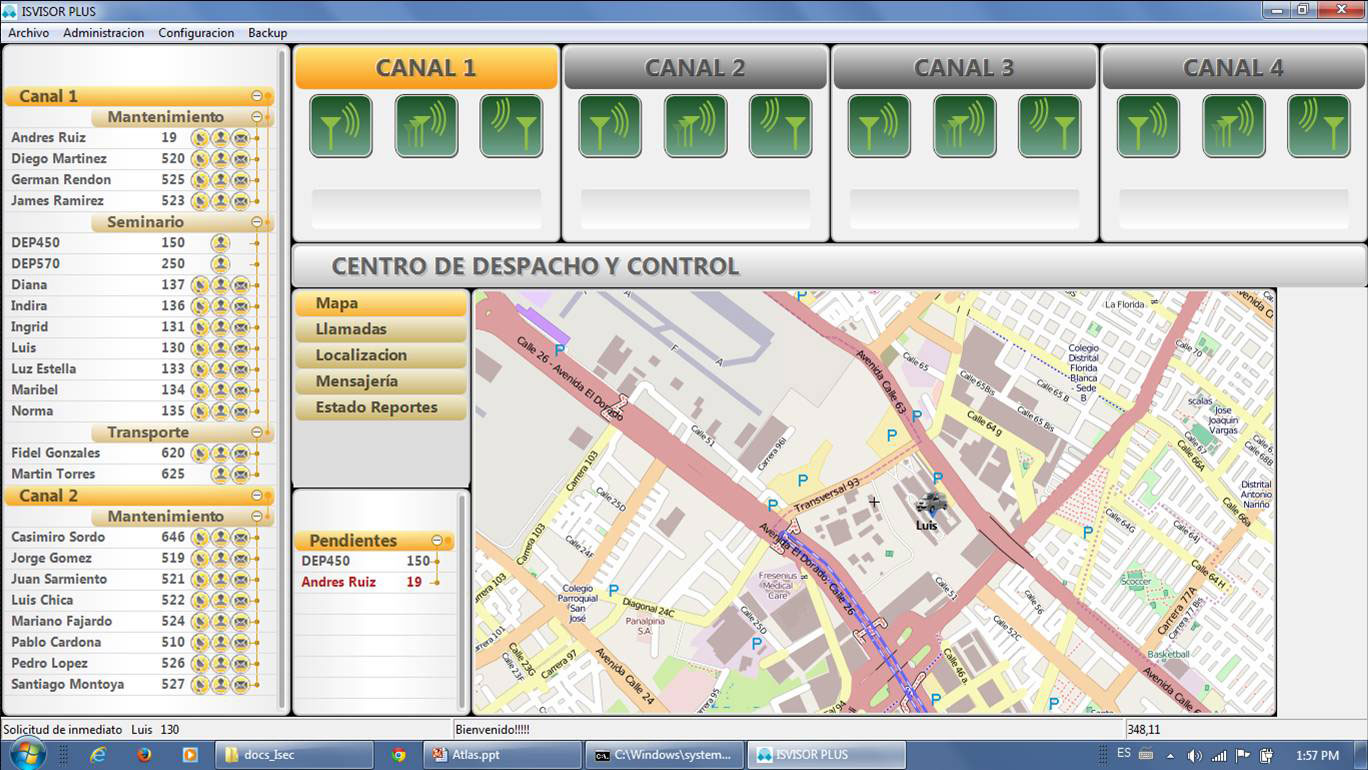Click the call icon for Pablo Cardona
This screenshot has width=1368, height=770.
tap(200, 642)
